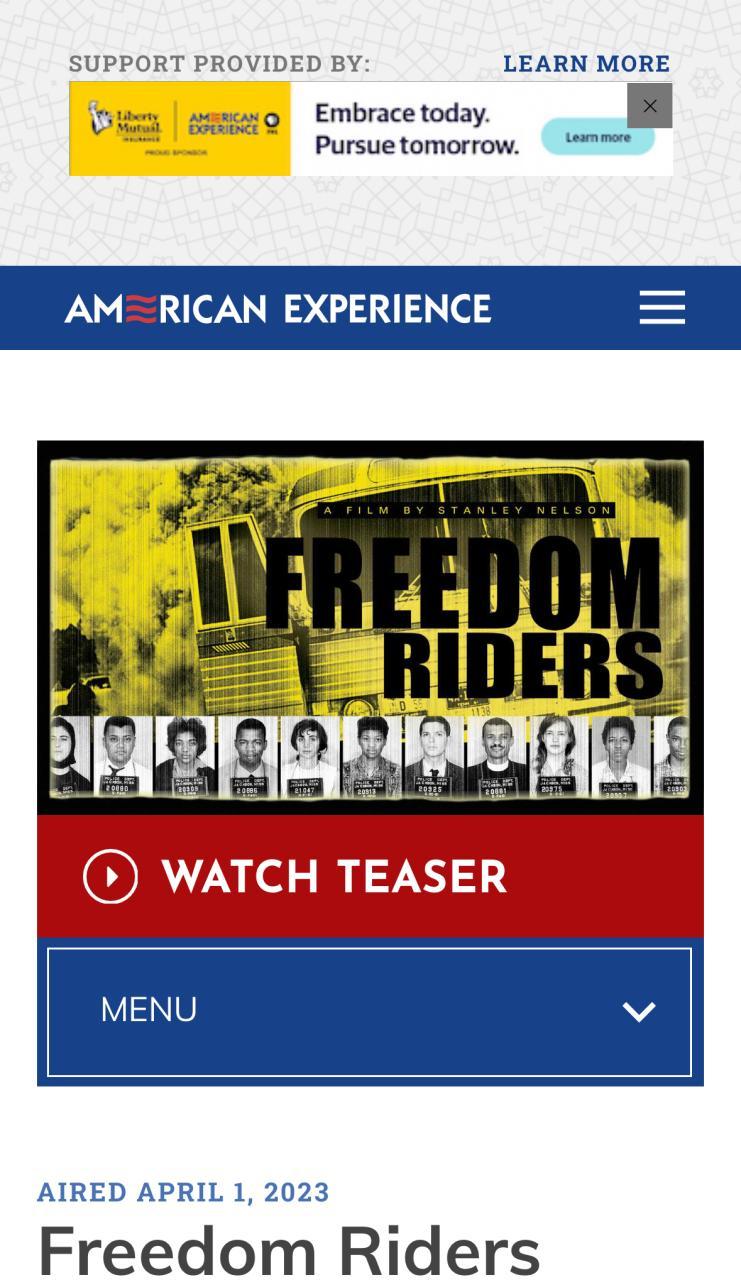Image resolution: width=741 pixels, height=1280 pixels.
Task: Click the Embrace today ad text
Action: click(416, 129)
